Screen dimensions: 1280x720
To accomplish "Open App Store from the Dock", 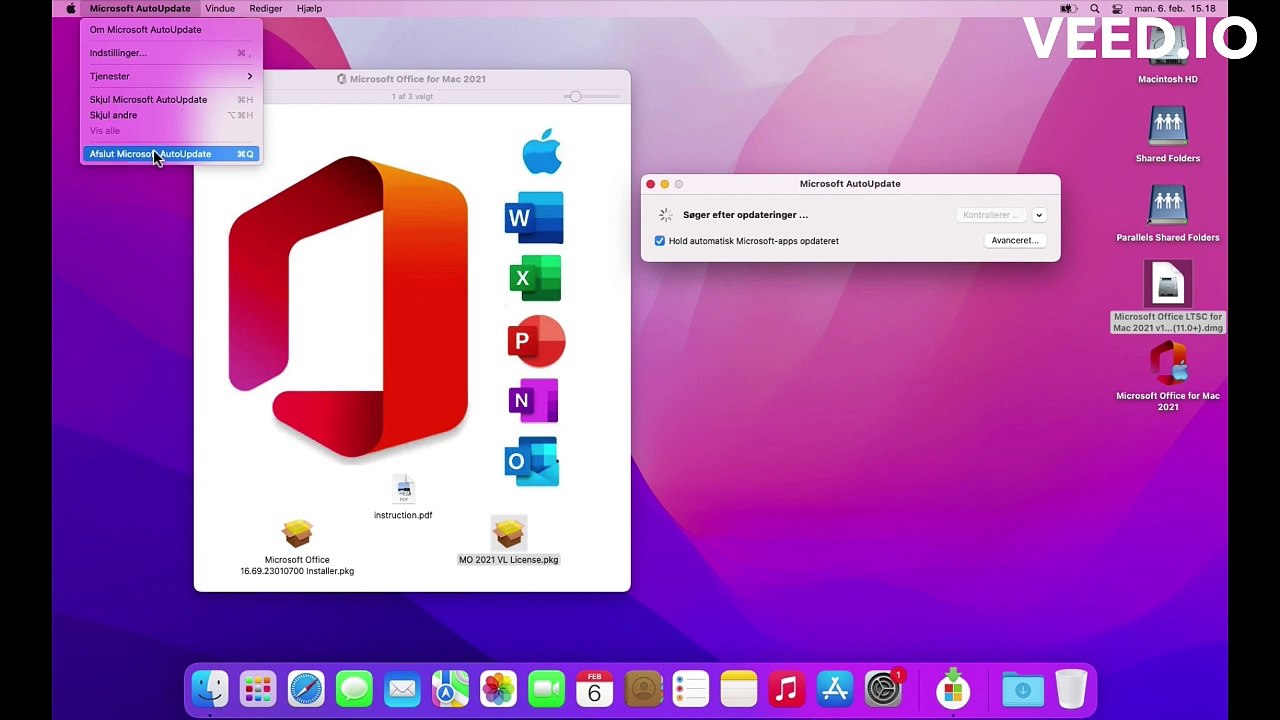I will 835,689.
